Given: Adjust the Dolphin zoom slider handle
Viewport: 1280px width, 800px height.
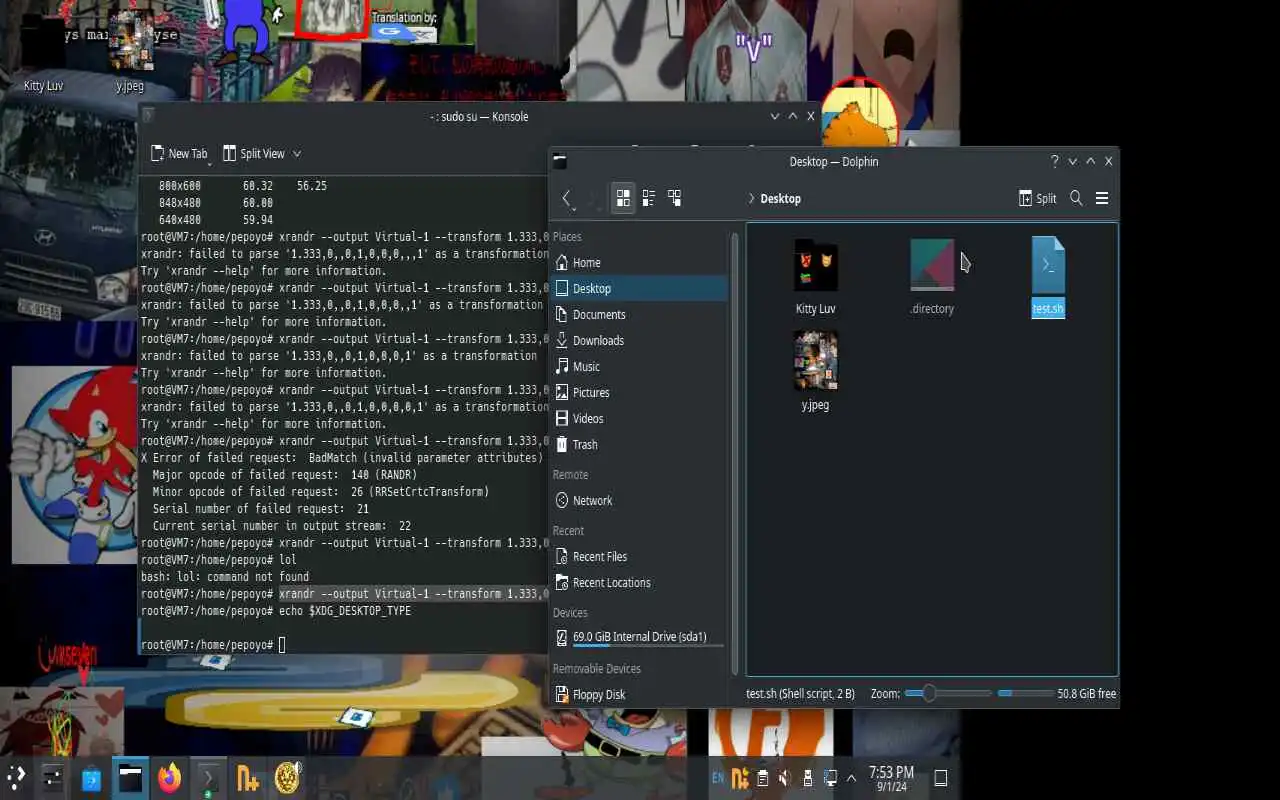Looking at the screenshot, I should pos(929,693).
